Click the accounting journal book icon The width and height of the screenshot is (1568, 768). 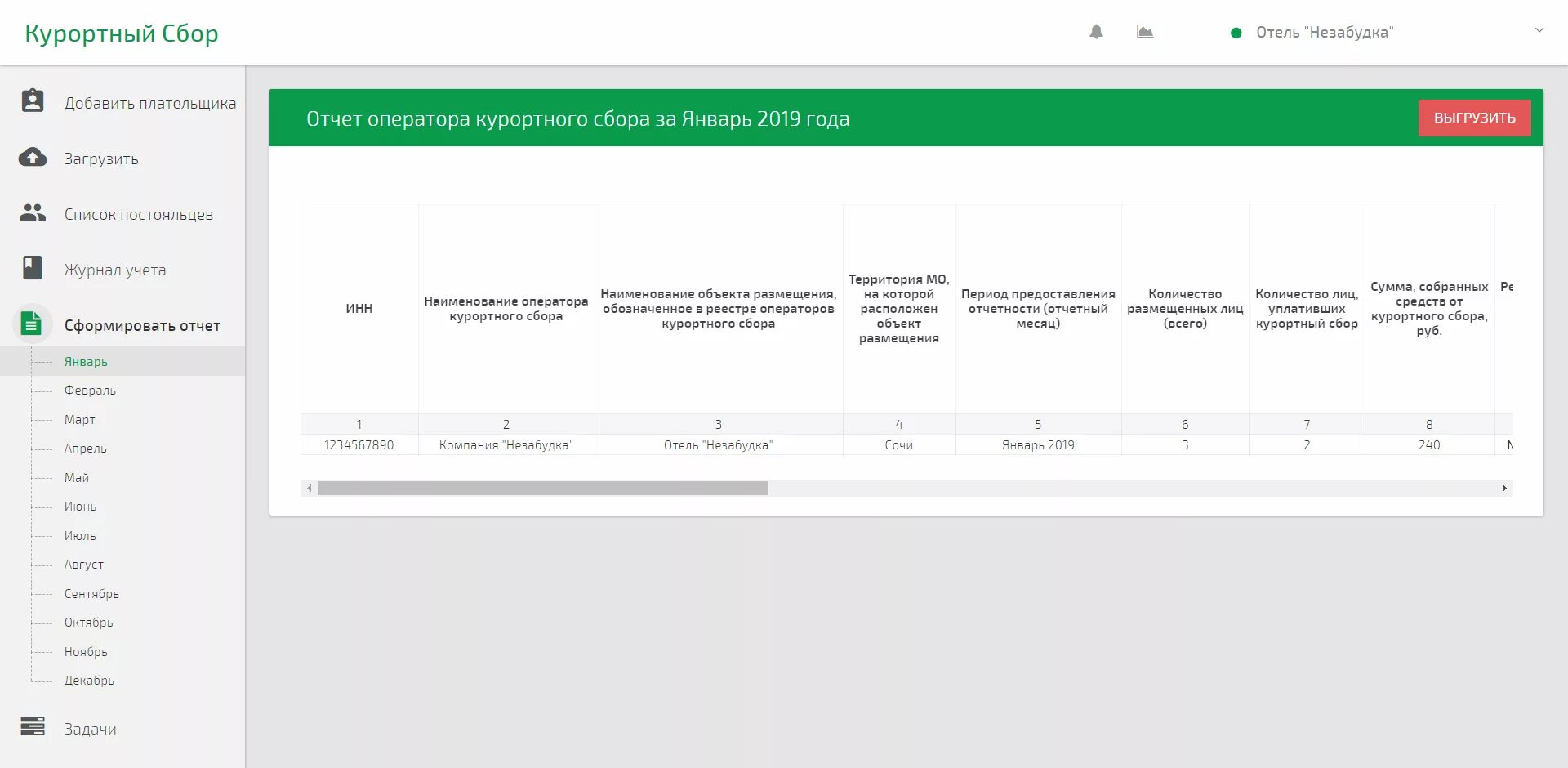[33, 268]
